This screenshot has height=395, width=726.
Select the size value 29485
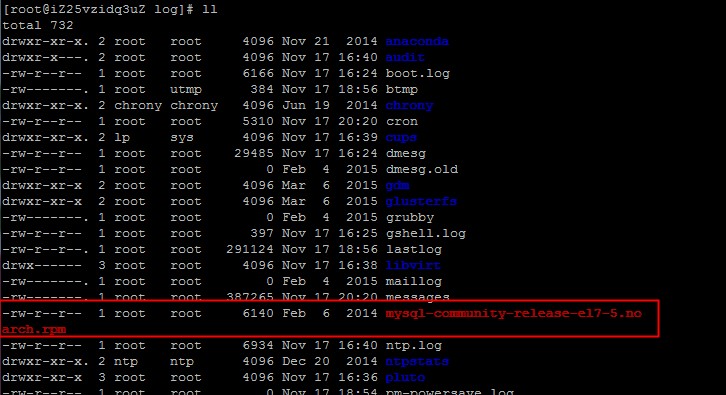point(254,153)
